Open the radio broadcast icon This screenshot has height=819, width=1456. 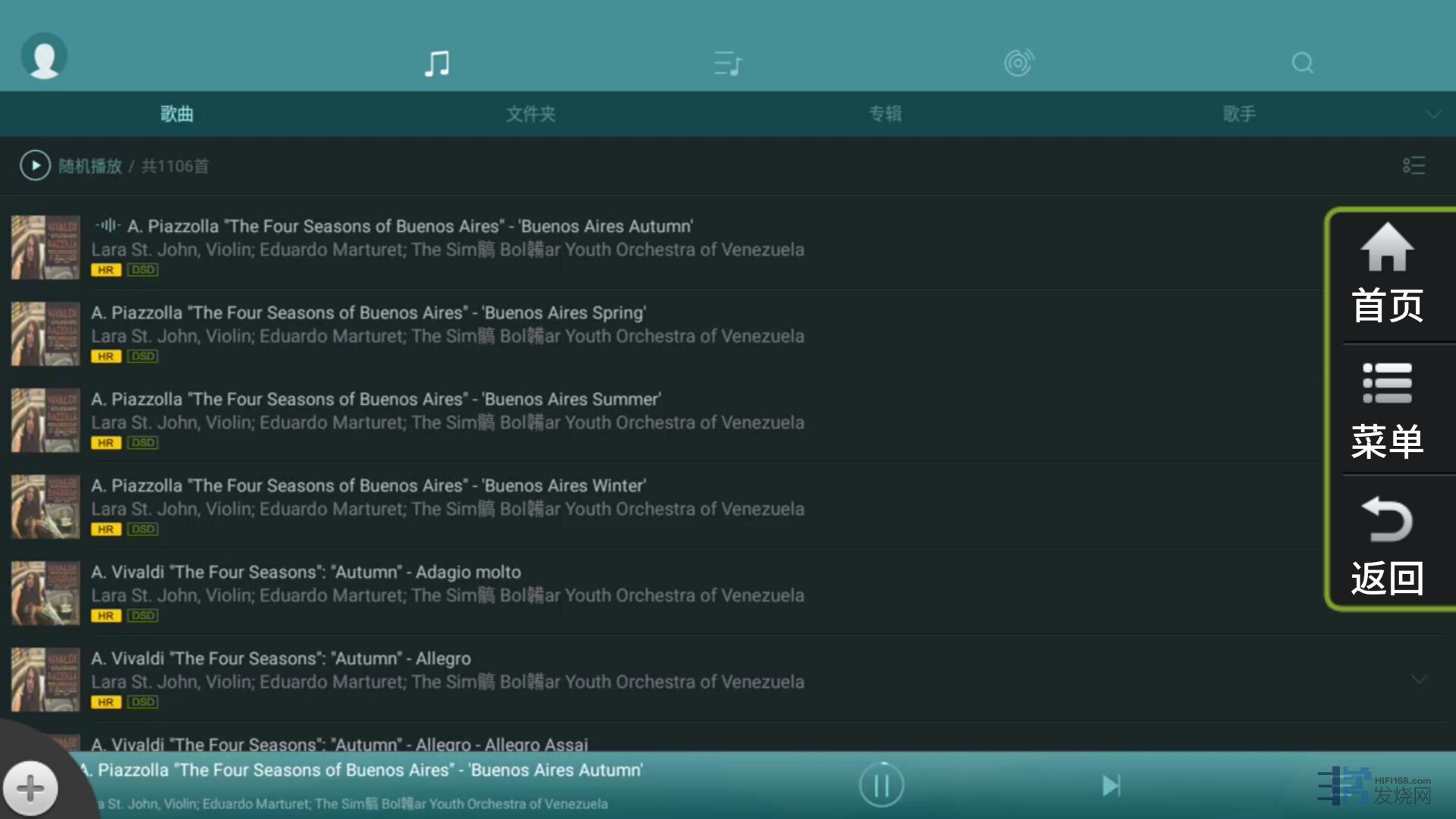pyautogui.click(x=1018, y=63)
